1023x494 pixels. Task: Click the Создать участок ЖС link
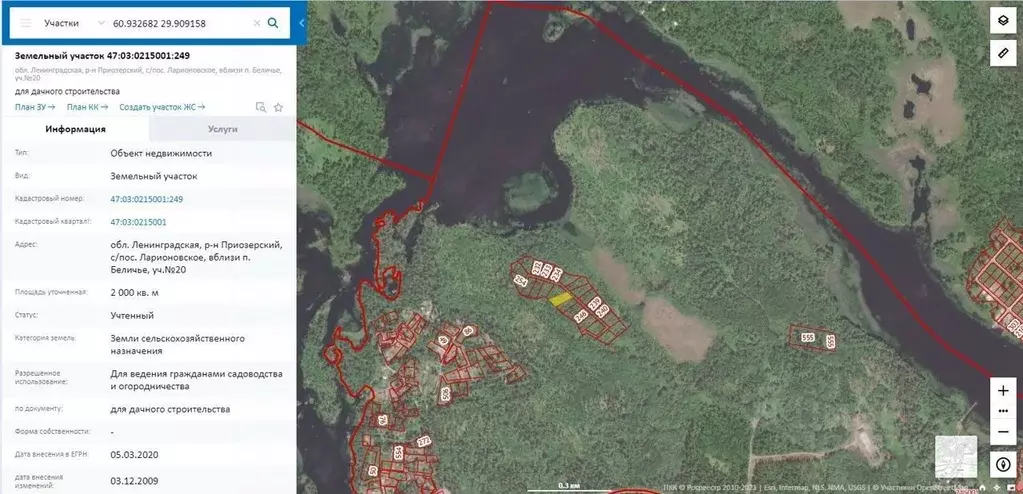click(x=161, y=107)
